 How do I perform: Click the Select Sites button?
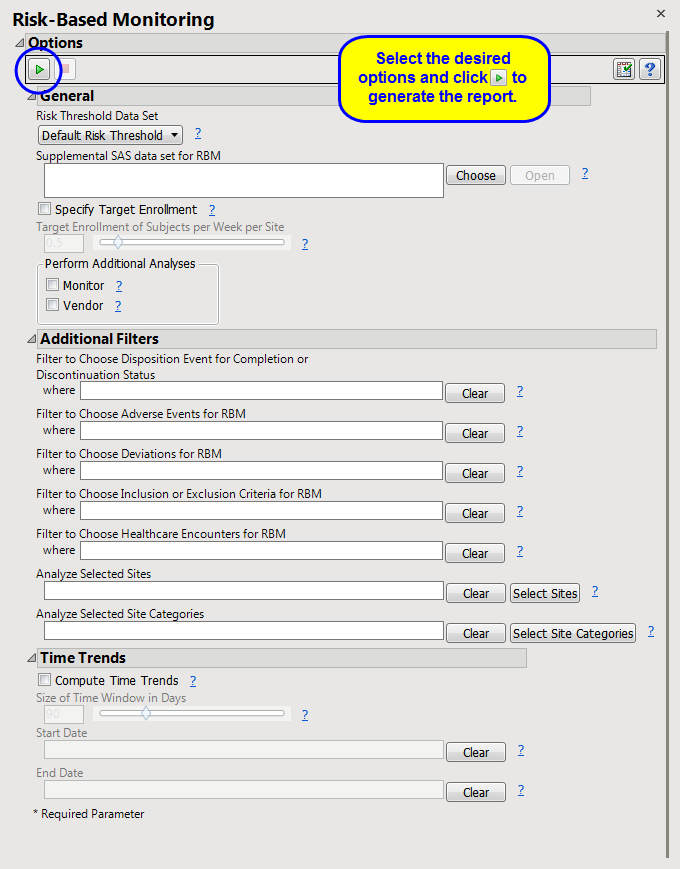(545, 593)
